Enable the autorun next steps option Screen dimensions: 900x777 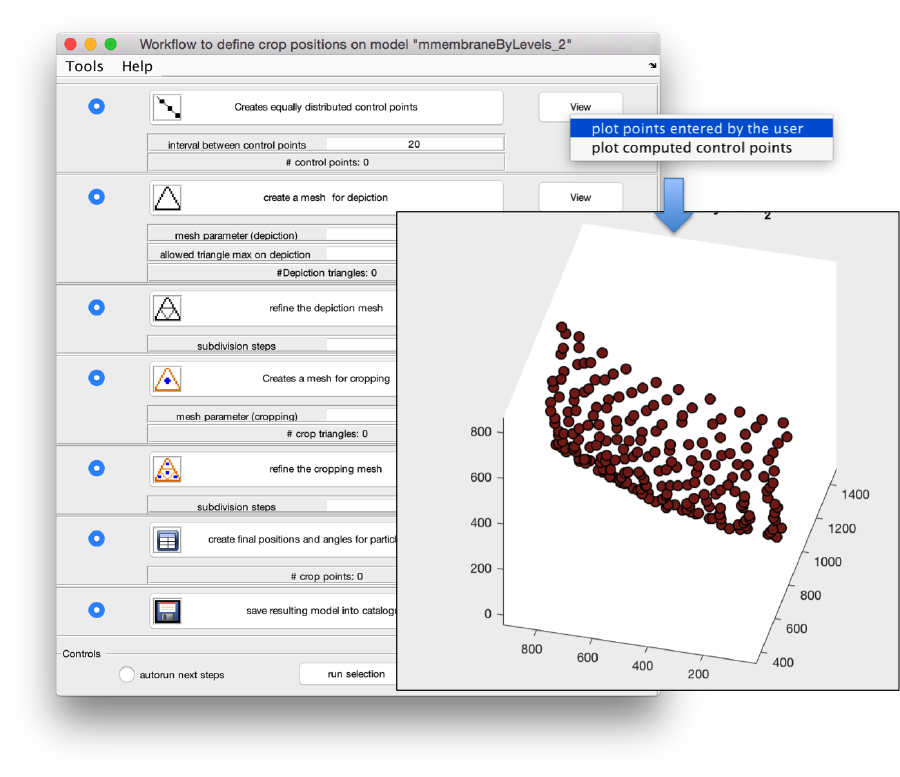(127, 675)
